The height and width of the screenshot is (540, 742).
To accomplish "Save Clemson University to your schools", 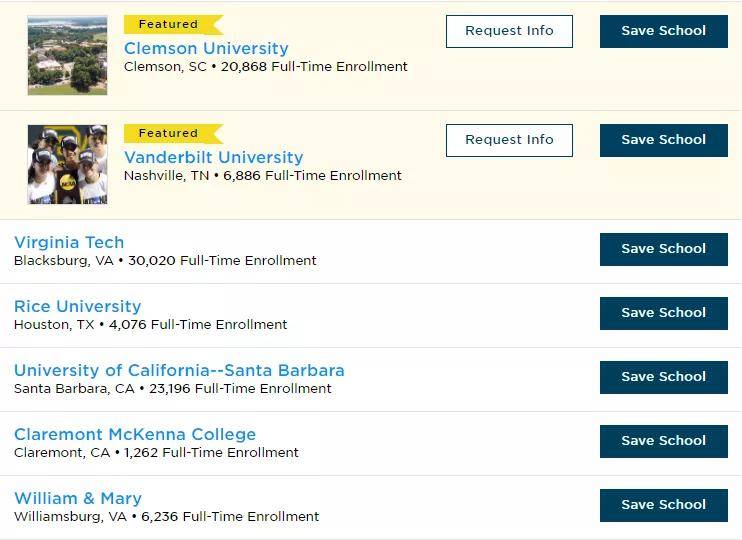I will coord(663,31).
